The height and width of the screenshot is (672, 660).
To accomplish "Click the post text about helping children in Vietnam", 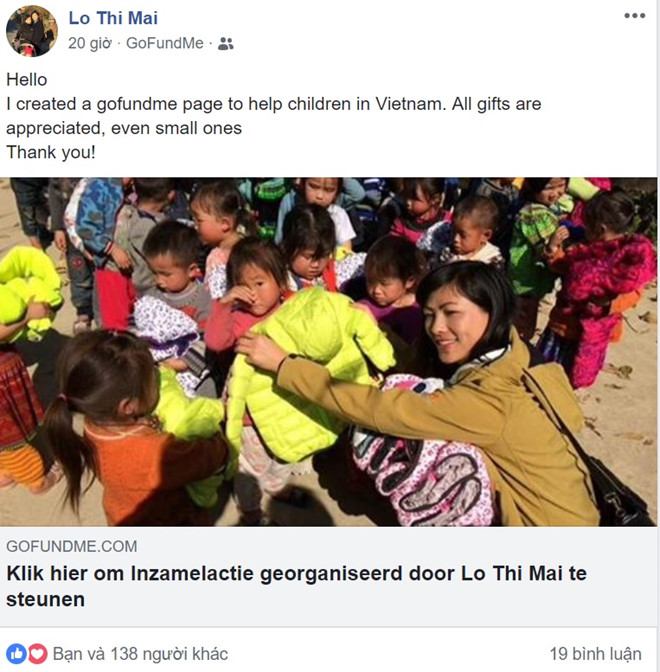I will [273, 116].
